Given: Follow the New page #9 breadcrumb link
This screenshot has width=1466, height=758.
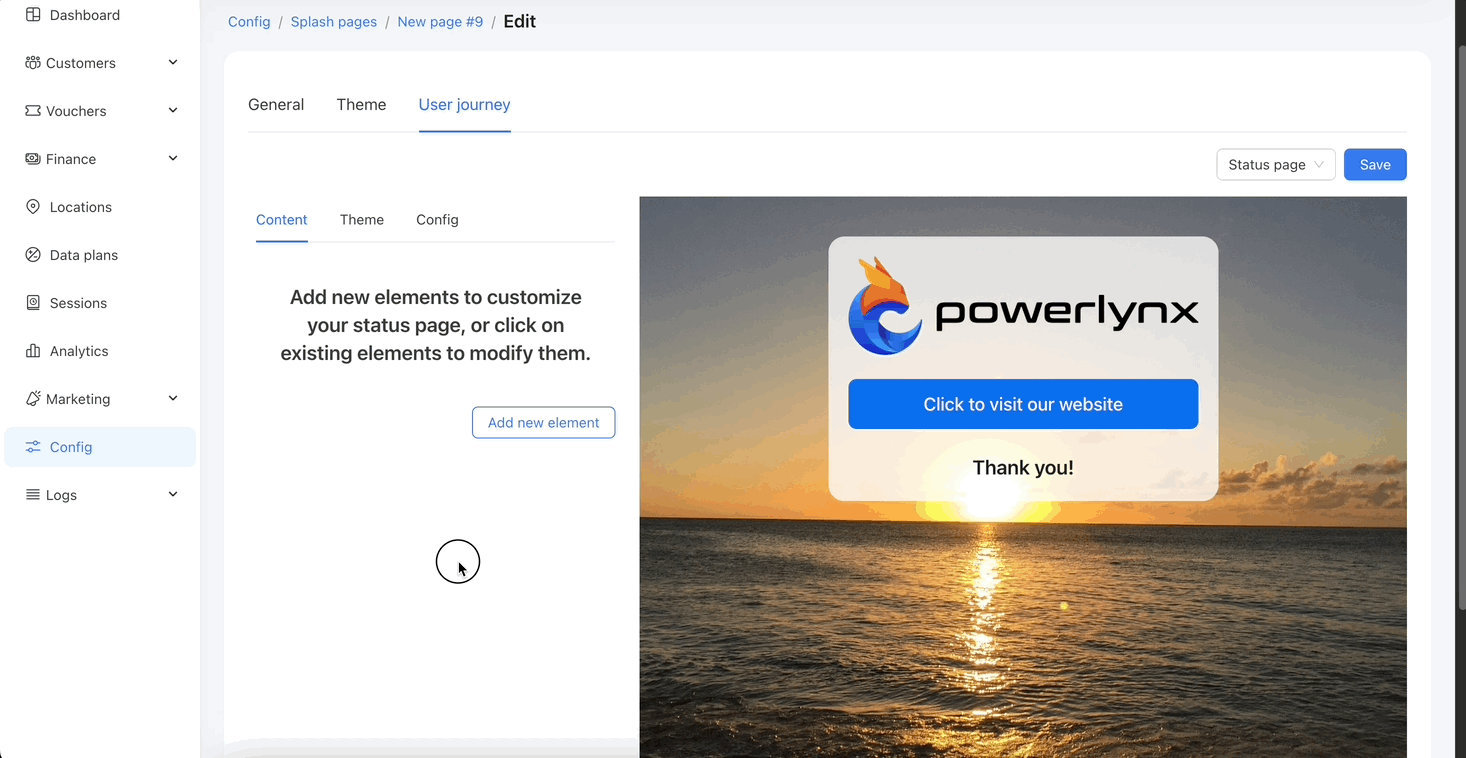Looking at the screenshot, I should pyautogui.click(x=440, y=22).
